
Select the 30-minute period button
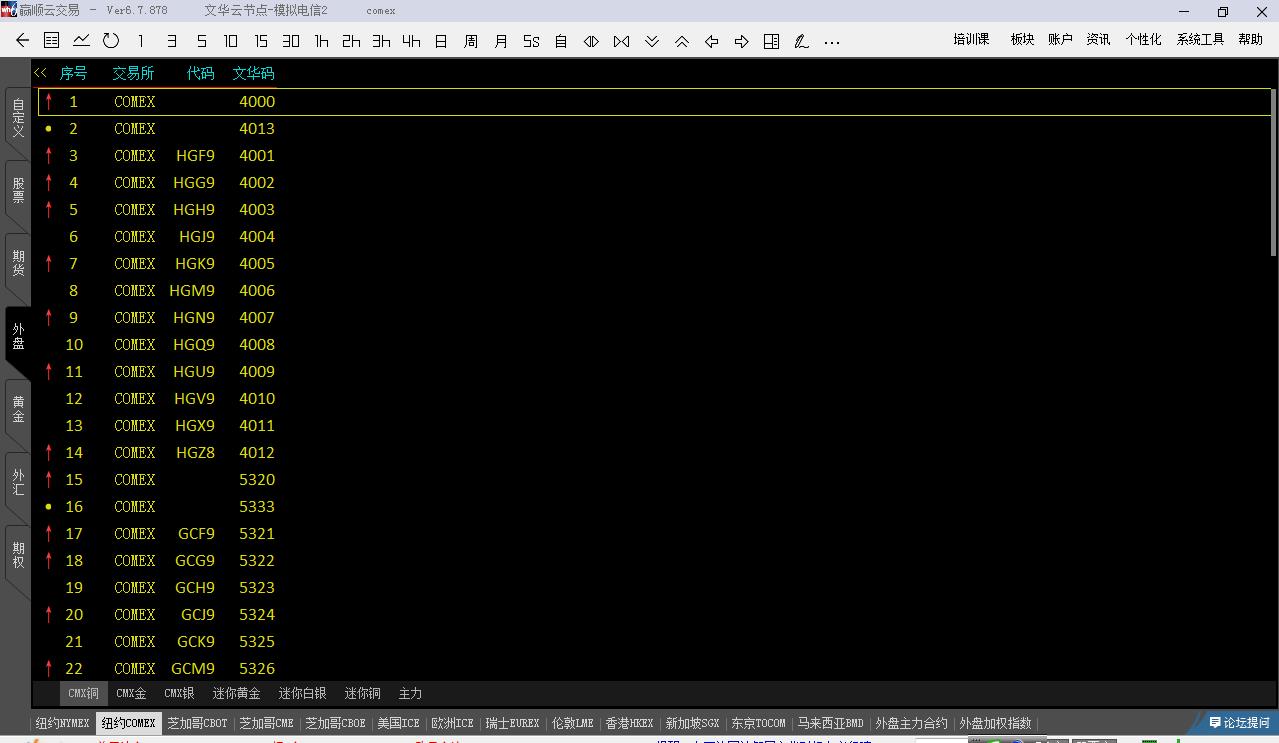291,41
